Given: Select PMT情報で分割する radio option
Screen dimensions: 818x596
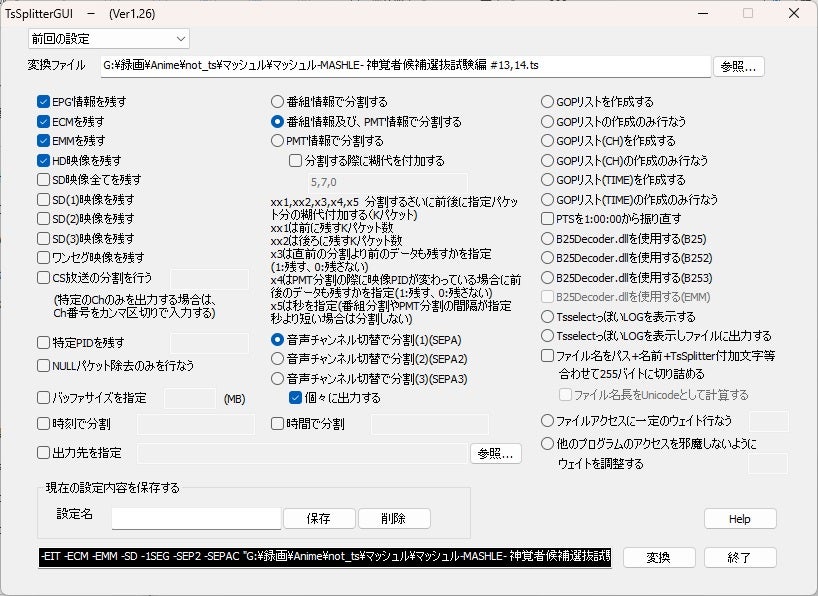Looking at the screenshot, I should click(277, 141).
